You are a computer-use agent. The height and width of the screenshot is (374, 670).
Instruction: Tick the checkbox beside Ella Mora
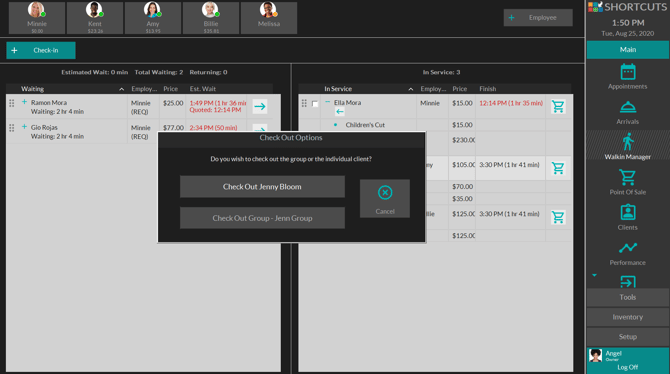(x=315, y=104)
